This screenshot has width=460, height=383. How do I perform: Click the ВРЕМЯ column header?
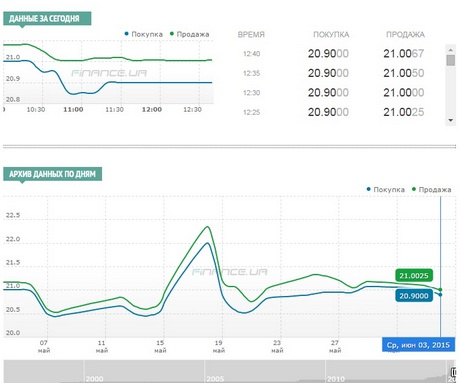coord(251,35)
